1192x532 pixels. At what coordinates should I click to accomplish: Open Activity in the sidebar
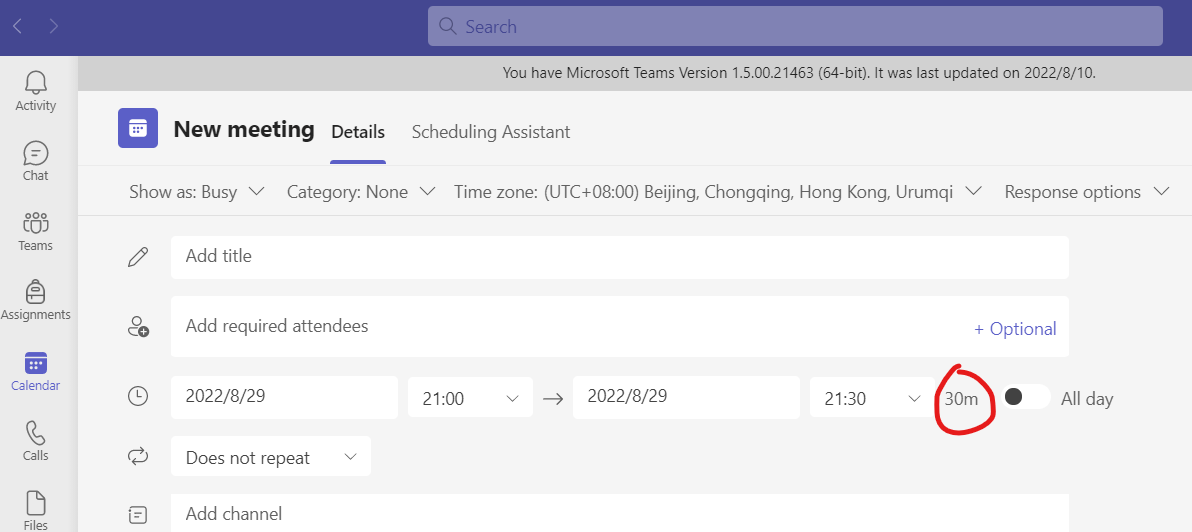click(36, 91)
